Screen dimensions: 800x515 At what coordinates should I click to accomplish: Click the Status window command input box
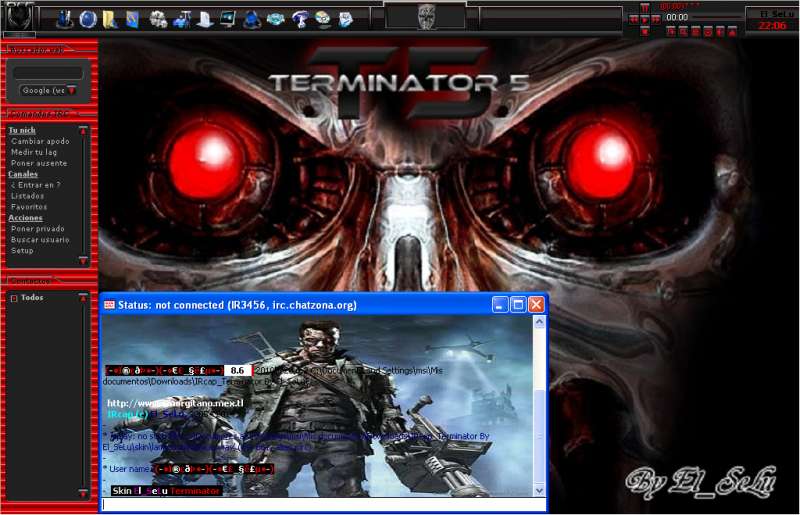click(x=323, y=504)
